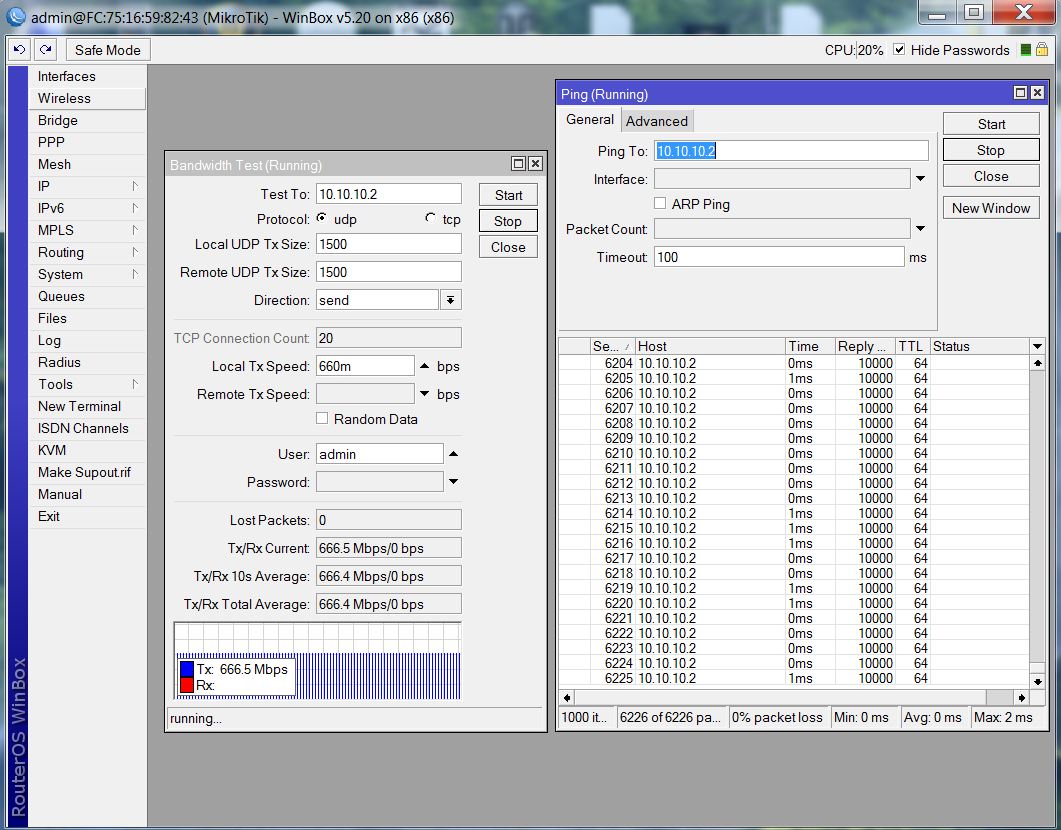Image resolution: width=1061 pixels, height=830 pixels.
Task: Click the ping table scroll right arrow
Action: click(1022, 697)
